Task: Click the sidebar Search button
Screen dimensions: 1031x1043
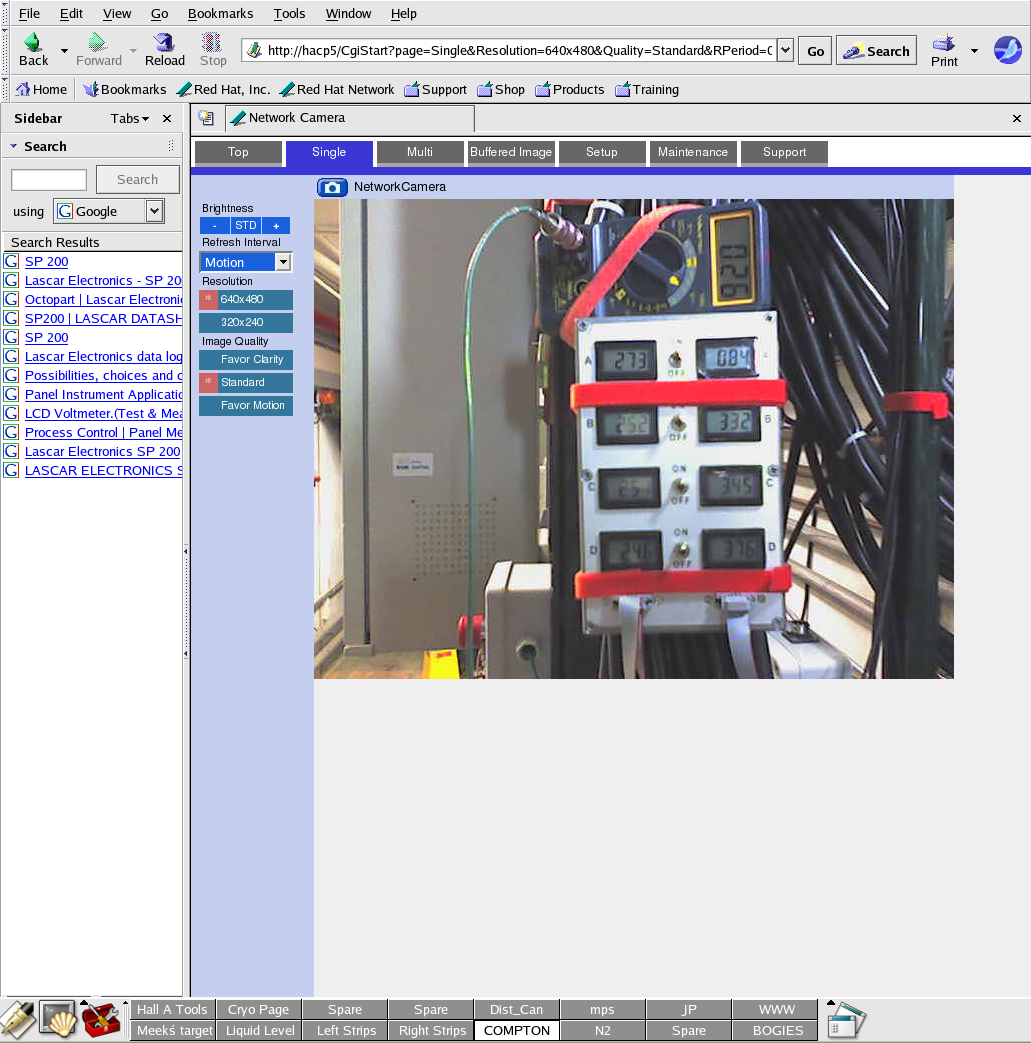Action: click(x=138, y=180)
